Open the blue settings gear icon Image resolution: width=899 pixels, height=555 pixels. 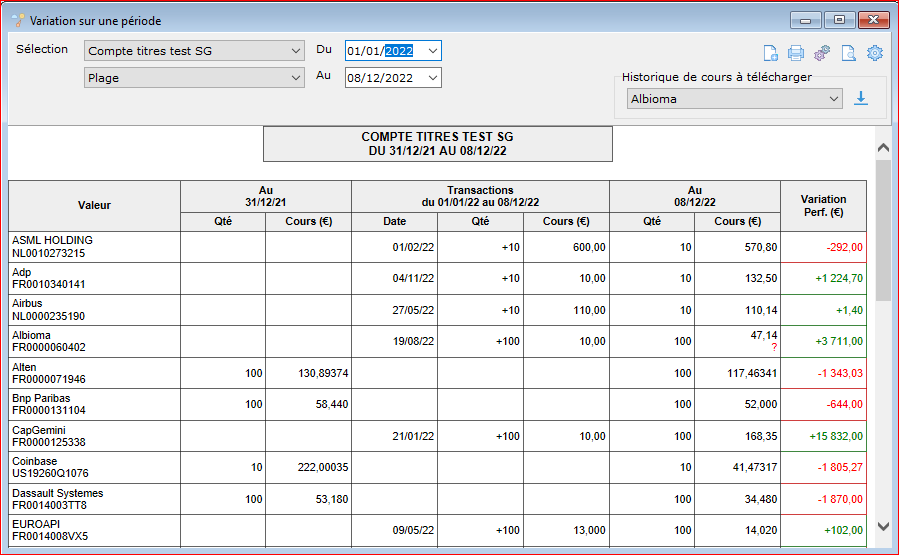pos(875,53)
